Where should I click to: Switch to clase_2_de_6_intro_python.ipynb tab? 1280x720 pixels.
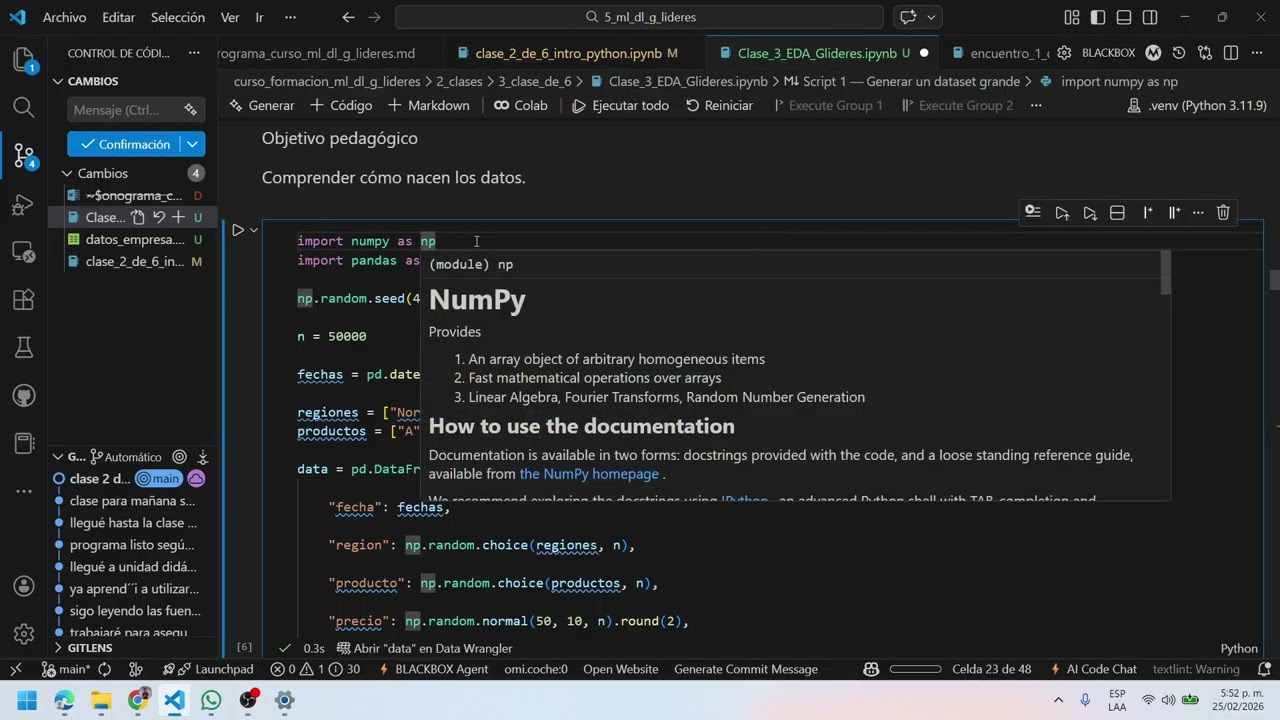567,53
